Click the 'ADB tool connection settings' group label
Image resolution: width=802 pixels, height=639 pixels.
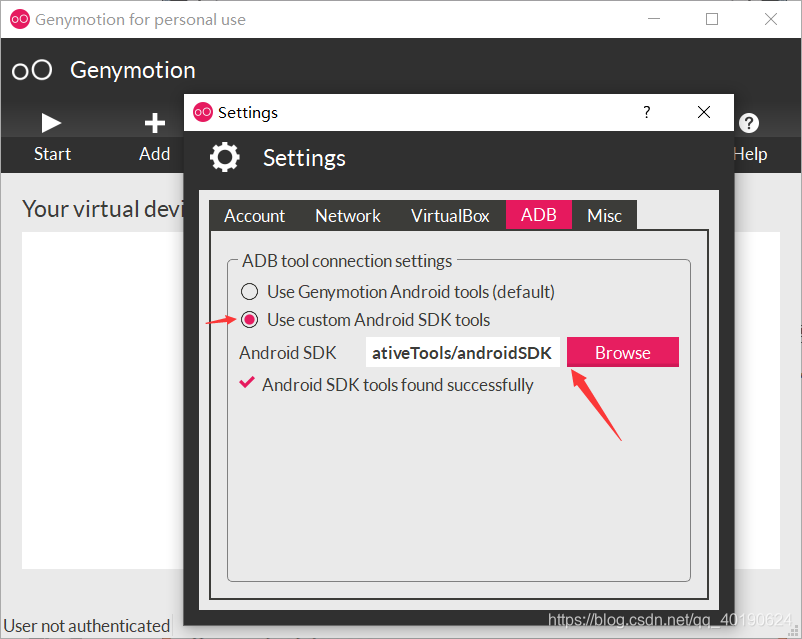tap(347, 261)
